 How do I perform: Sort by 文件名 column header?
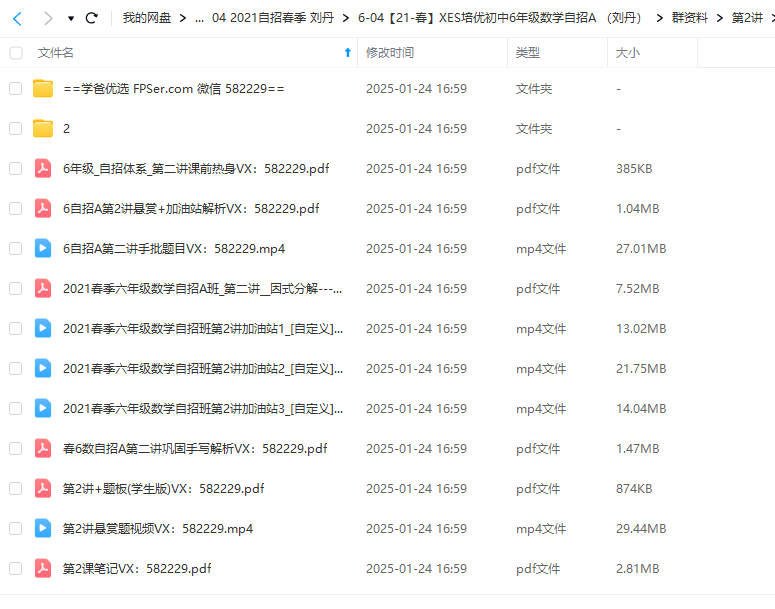coord(55,53)
